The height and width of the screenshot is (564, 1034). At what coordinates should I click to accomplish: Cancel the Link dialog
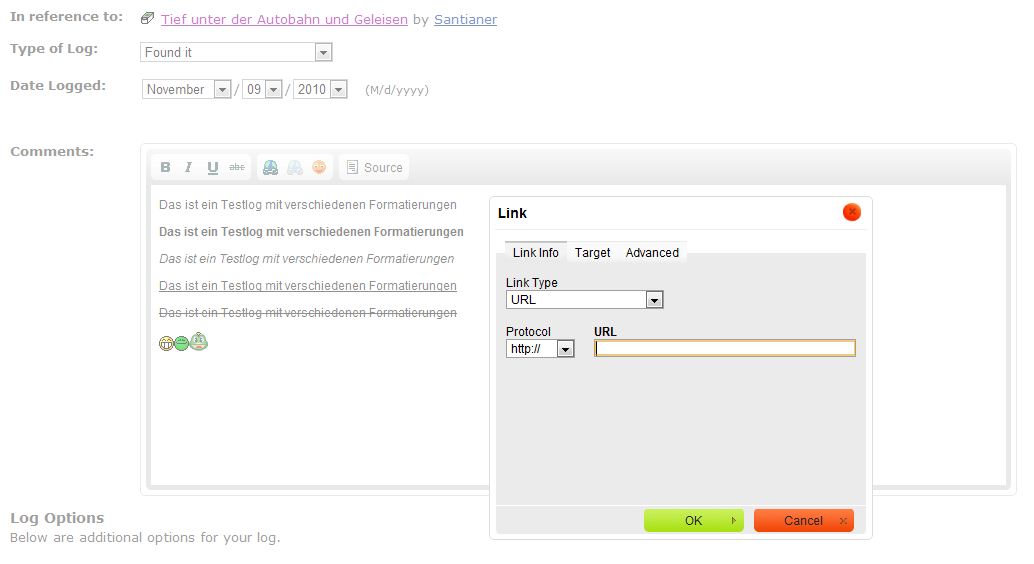(804, 520)
